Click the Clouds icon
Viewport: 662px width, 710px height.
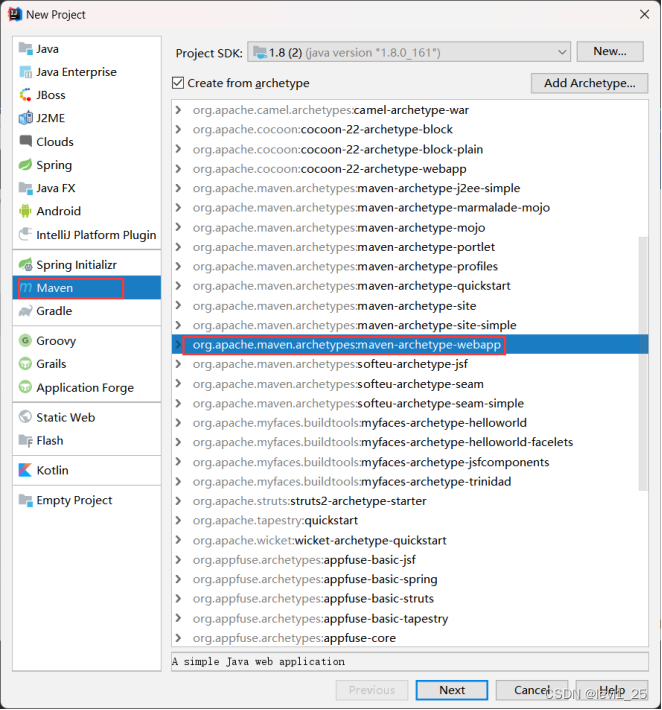tap(25, 141)
